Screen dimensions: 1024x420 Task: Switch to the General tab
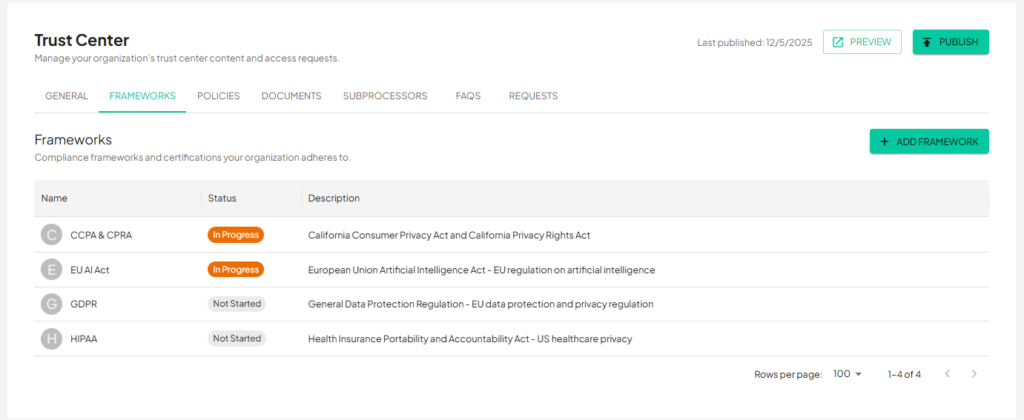(66, 96)
